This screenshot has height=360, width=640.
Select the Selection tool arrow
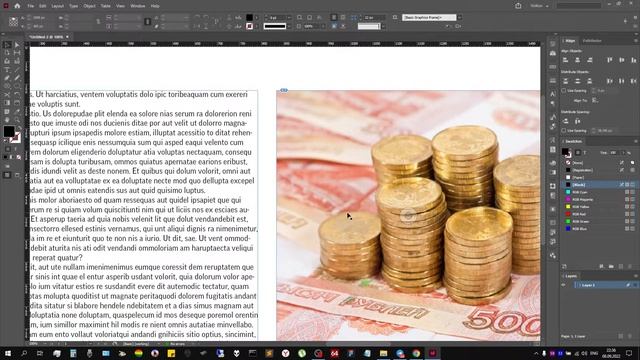(7, 45)
